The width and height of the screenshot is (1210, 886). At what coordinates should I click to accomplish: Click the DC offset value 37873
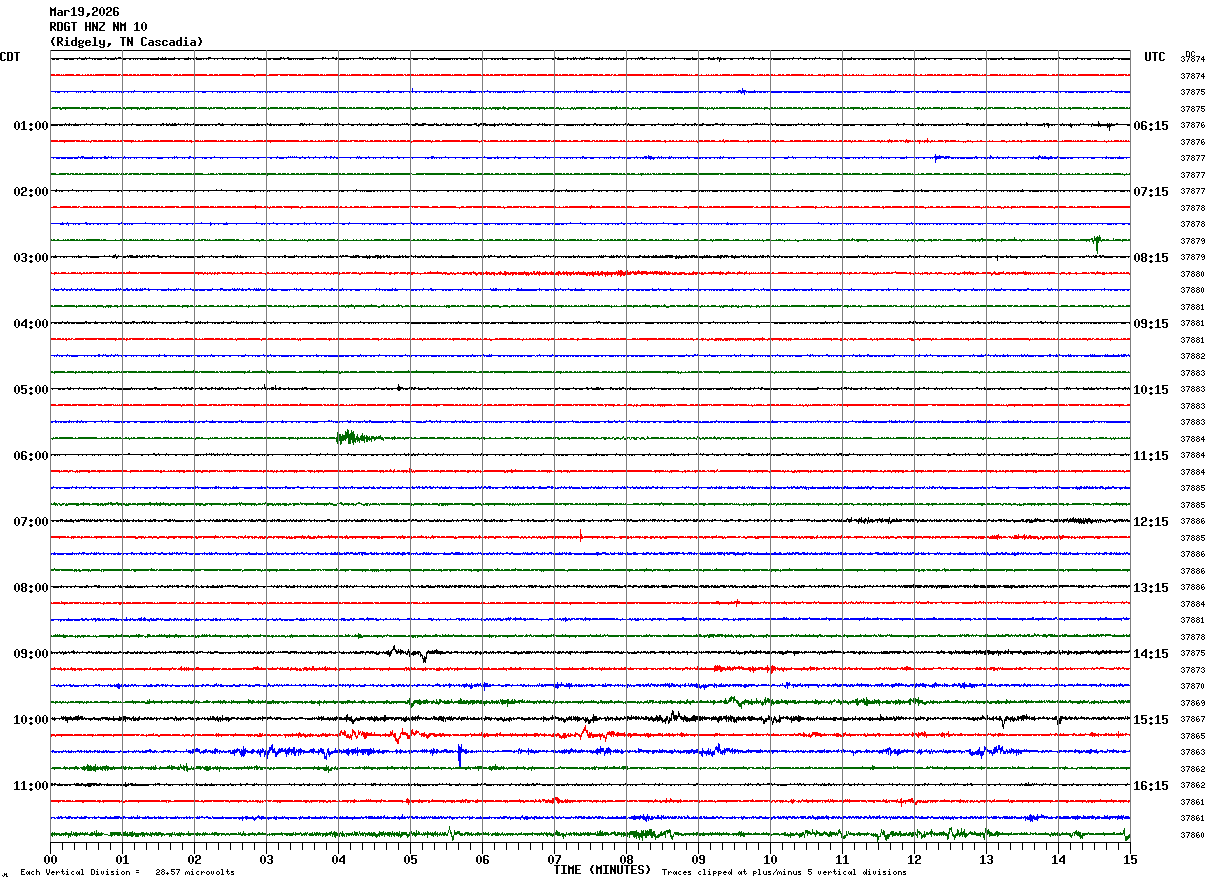pyautogui.click(x=1192, y=670)
